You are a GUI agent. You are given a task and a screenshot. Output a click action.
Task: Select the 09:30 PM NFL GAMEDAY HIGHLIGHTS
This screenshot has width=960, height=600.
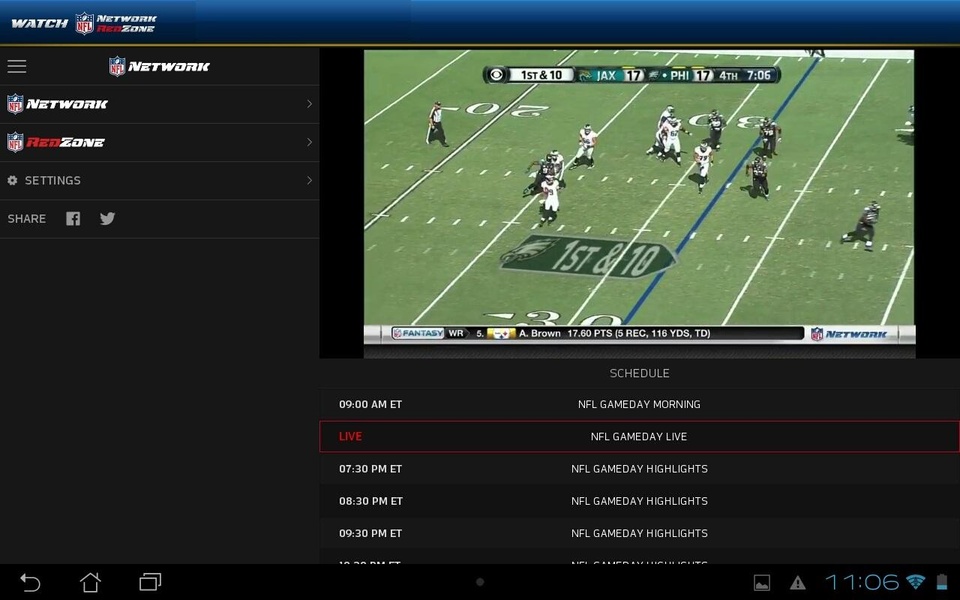[639, 533]
